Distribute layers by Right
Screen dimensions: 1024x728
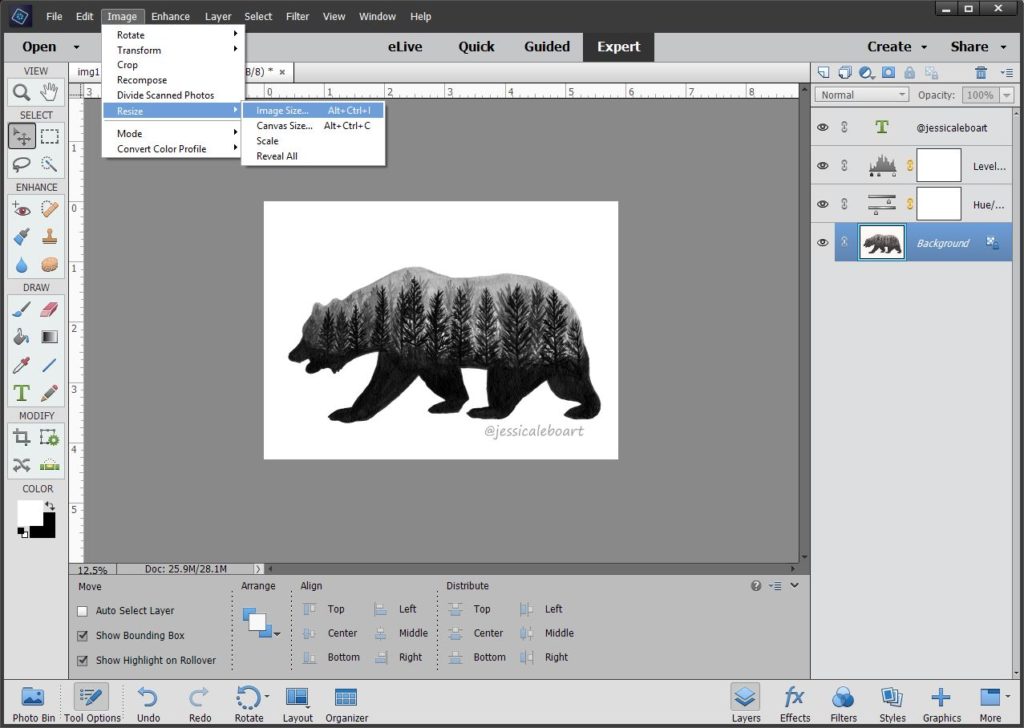click(x=544, y=657)
